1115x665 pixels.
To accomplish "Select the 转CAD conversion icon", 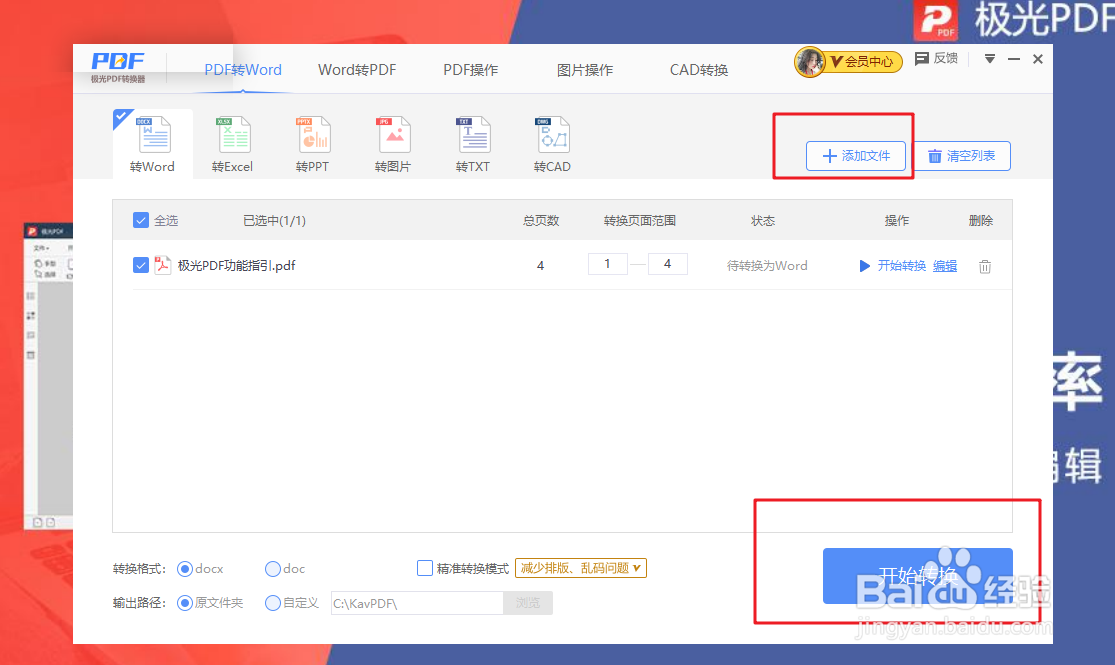I will pos(553,135).
